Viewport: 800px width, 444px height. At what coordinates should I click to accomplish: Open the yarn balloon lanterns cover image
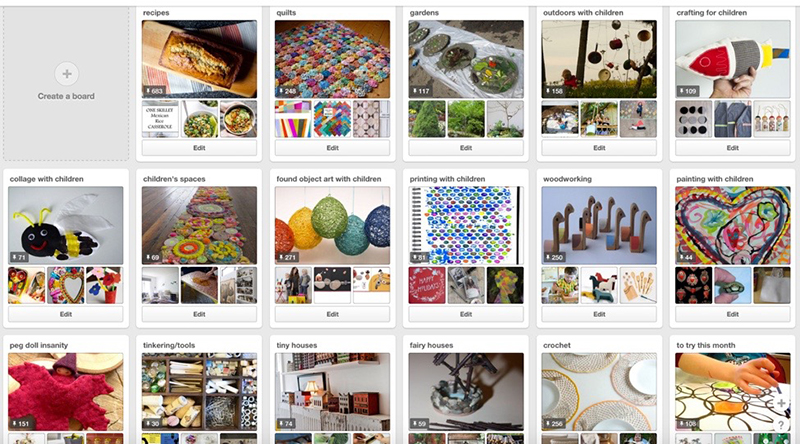332,226
